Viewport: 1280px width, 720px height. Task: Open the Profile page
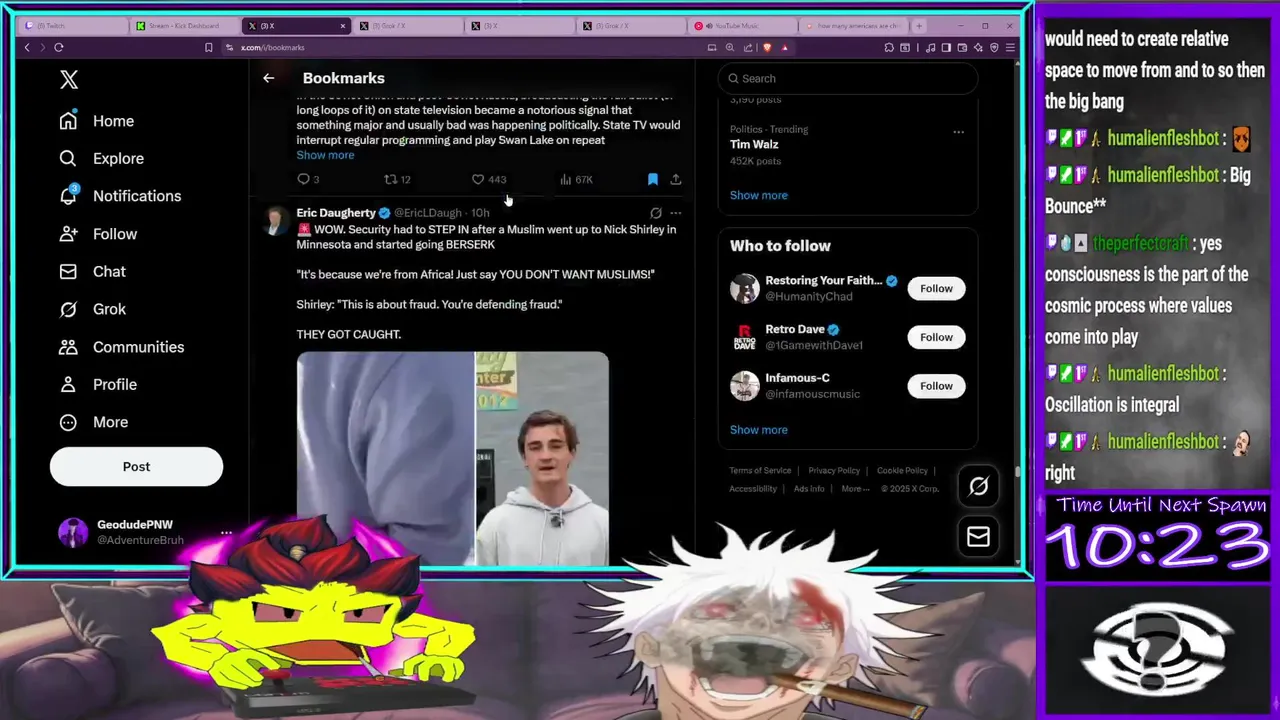pos(98,384)
